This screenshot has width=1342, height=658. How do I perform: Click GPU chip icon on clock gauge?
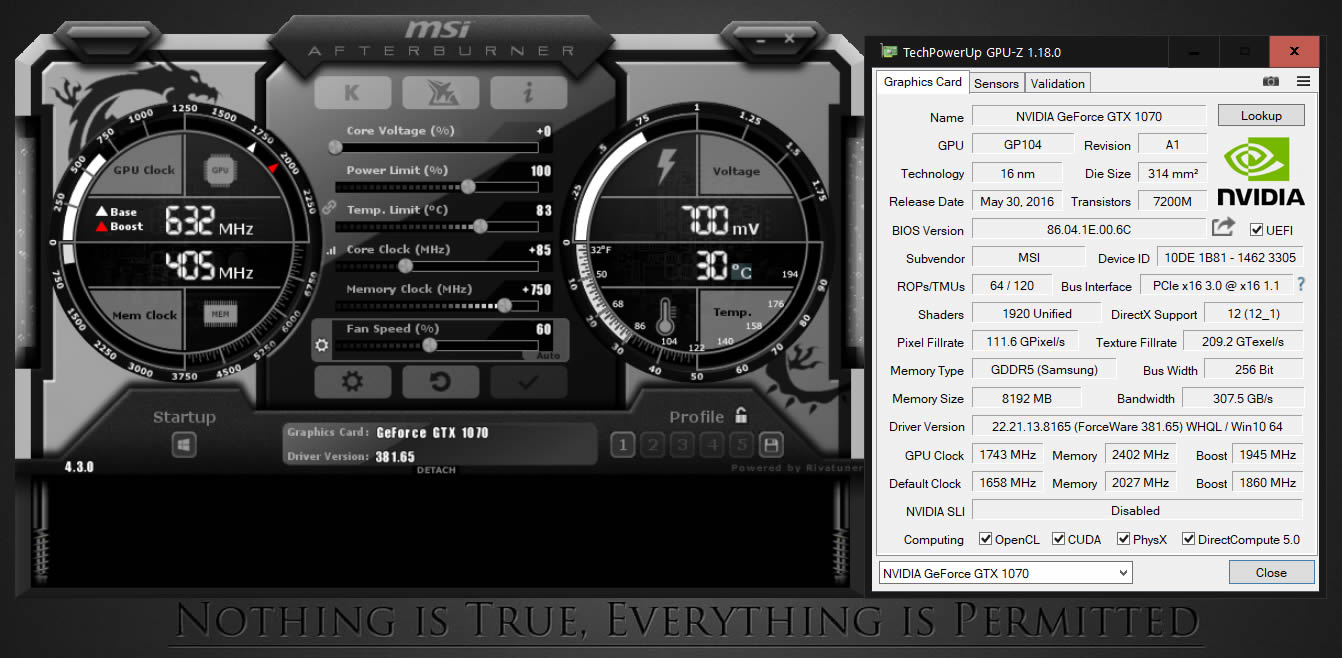click(x=221, y=170)
